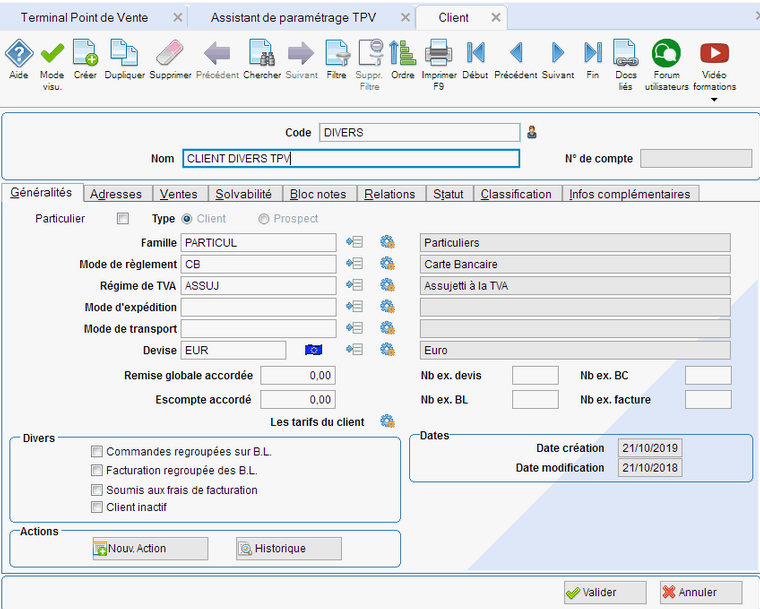The image size is (760, 609).
Task: Open the Bloc notes tab
Action: 318,194
